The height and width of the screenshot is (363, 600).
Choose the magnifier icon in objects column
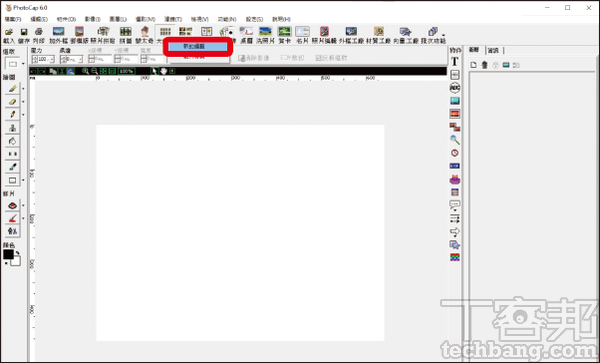(x=455, y=140)
